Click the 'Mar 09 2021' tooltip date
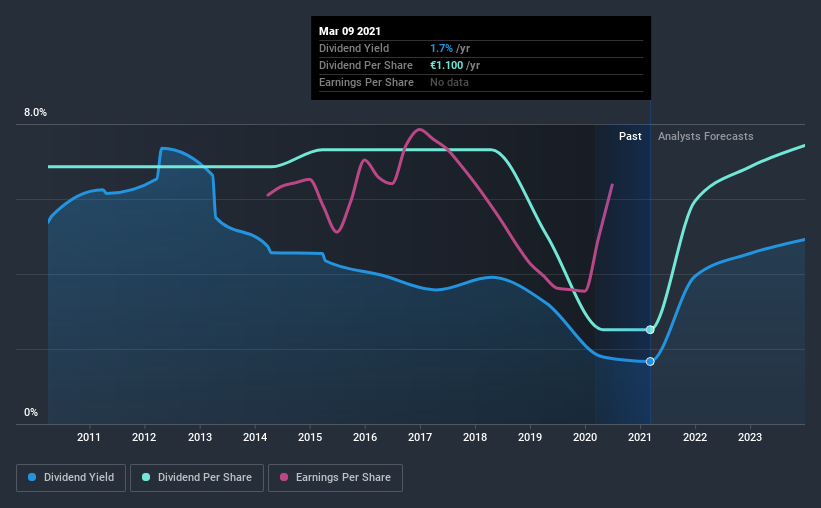 click(x=350, y=31)
